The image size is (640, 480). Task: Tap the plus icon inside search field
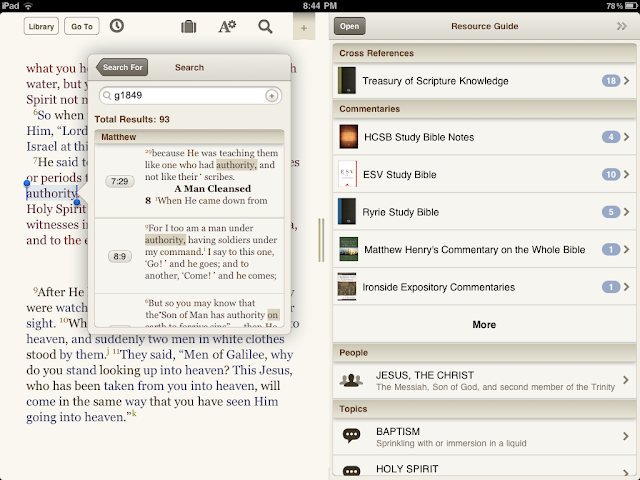(271, 96)
